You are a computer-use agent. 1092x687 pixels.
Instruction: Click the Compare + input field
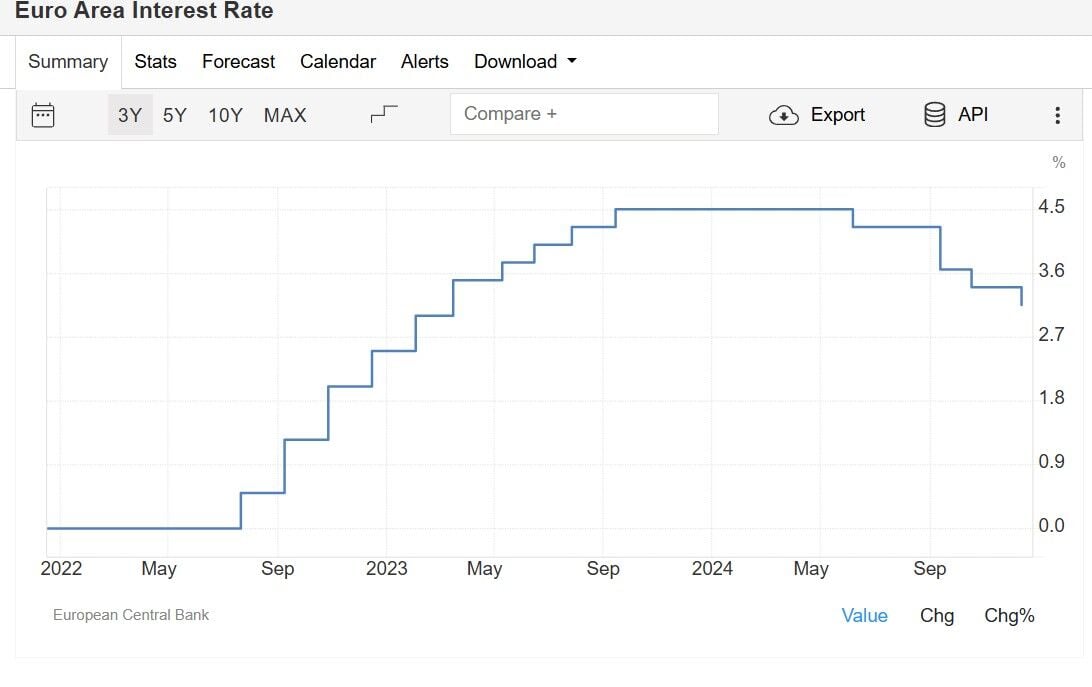(584, 114)
